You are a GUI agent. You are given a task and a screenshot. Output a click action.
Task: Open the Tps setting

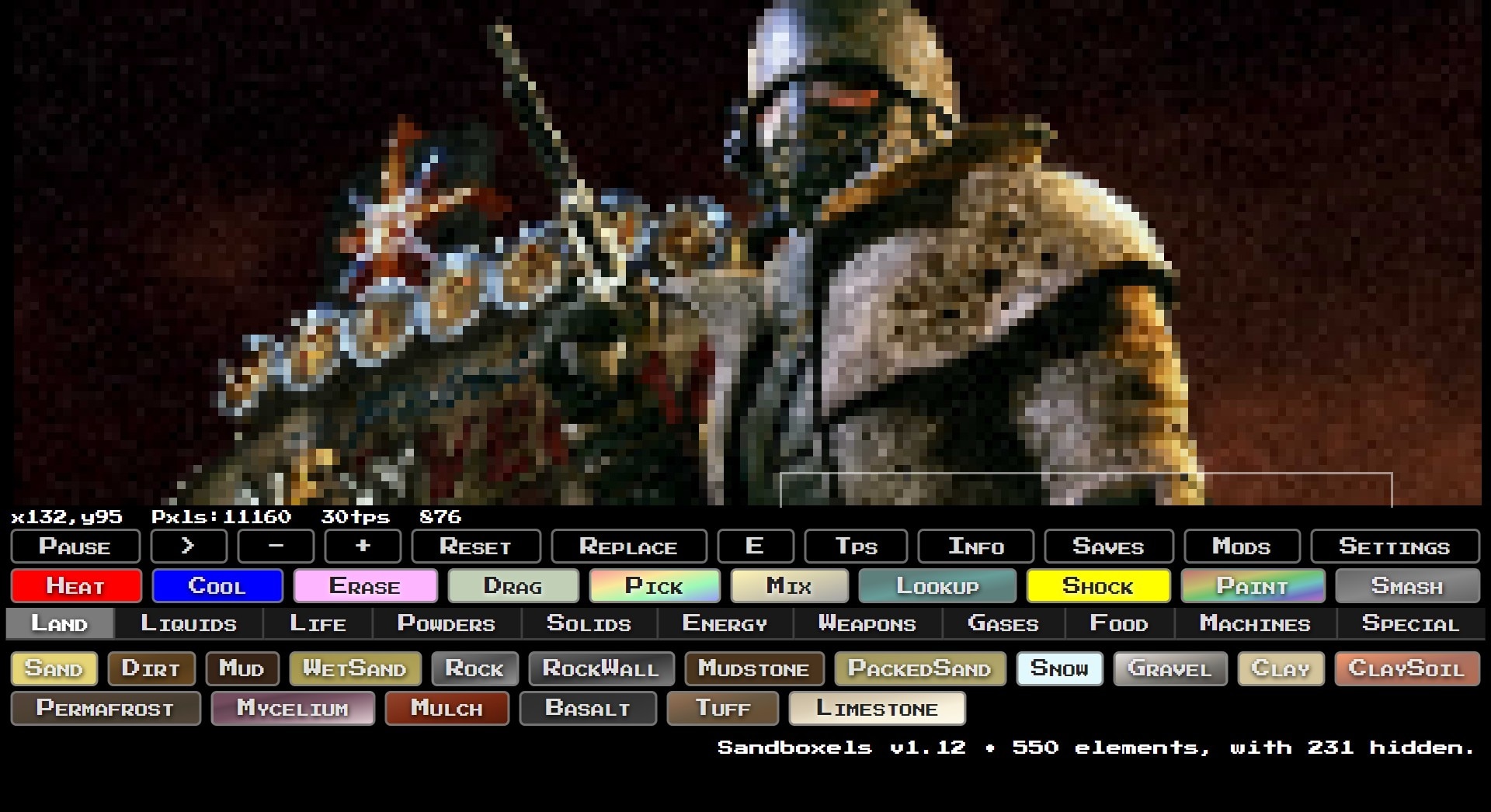click(856, 547)
